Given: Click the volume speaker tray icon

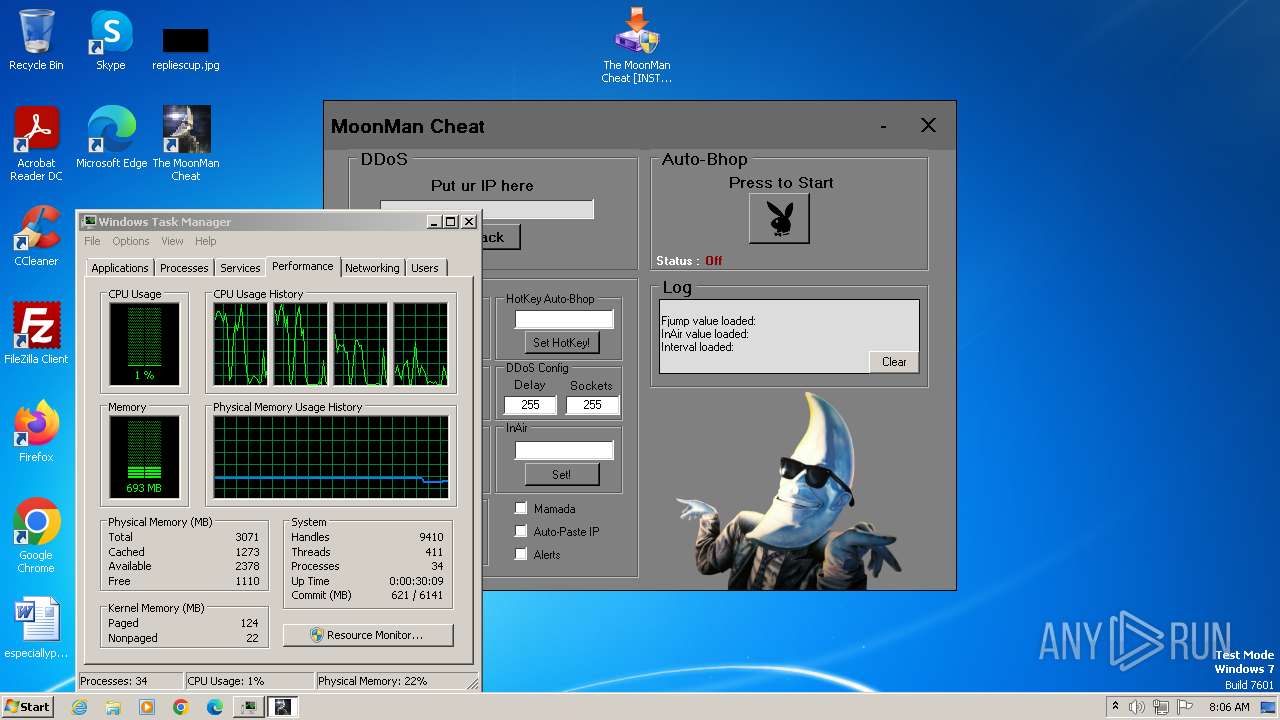Looking at the screenshot, I should pyautogui.click(x=1137, y=707).
